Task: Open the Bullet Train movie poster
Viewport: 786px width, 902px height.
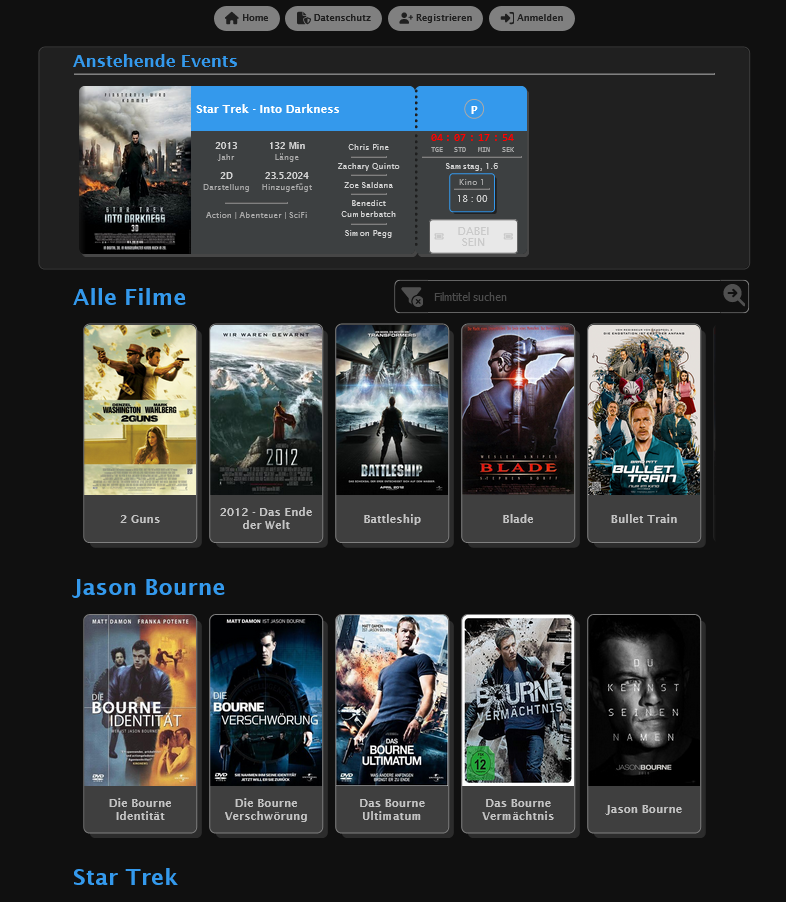Action: (644, 410)
